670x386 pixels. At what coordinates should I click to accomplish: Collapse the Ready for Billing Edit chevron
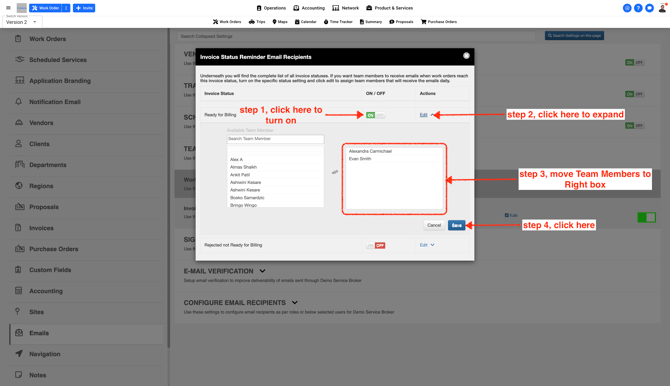pyautogui.click(x=432, y=115)
